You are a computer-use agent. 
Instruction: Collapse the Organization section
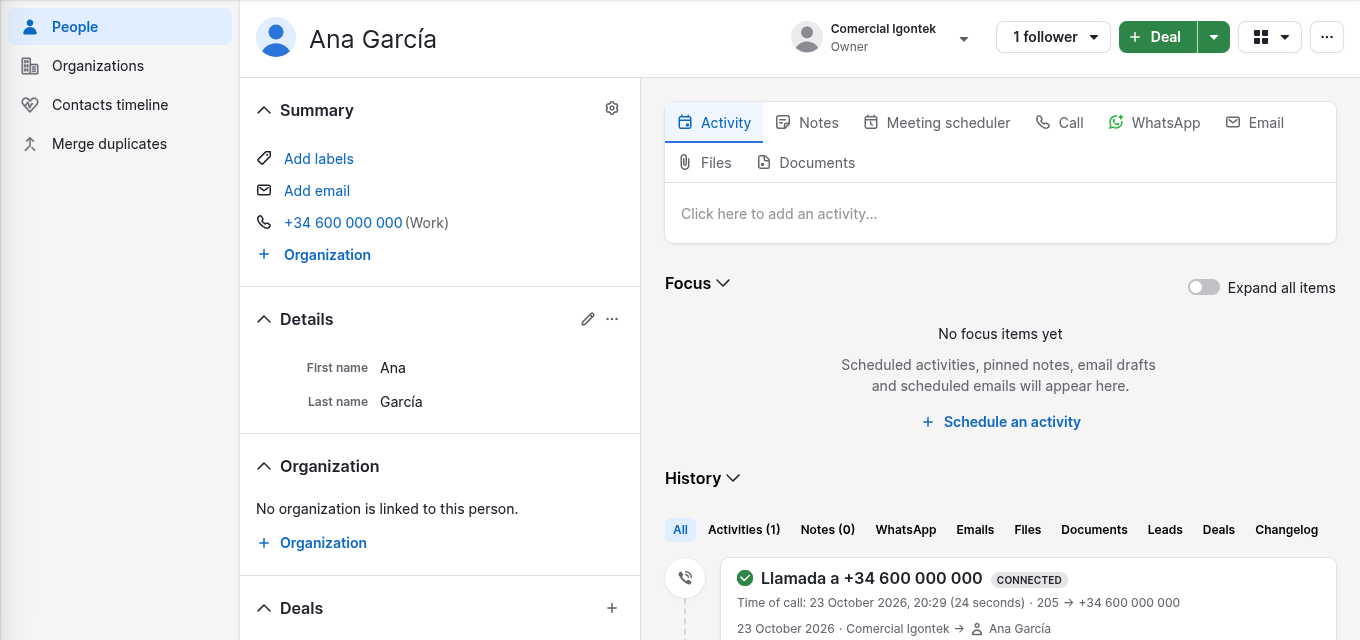coord(264,466)
